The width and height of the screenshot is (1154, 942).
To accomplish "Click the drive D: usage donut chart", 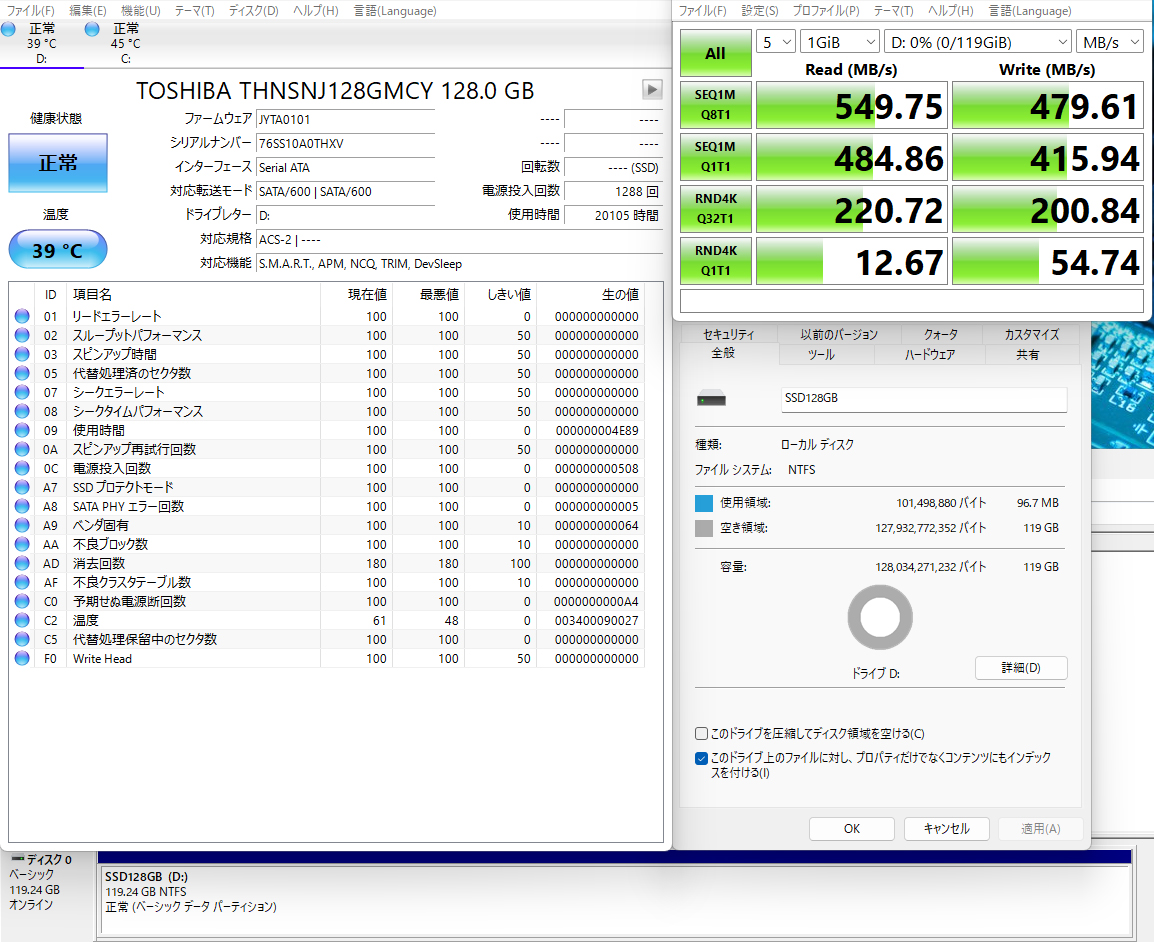I will coord(880,617).
